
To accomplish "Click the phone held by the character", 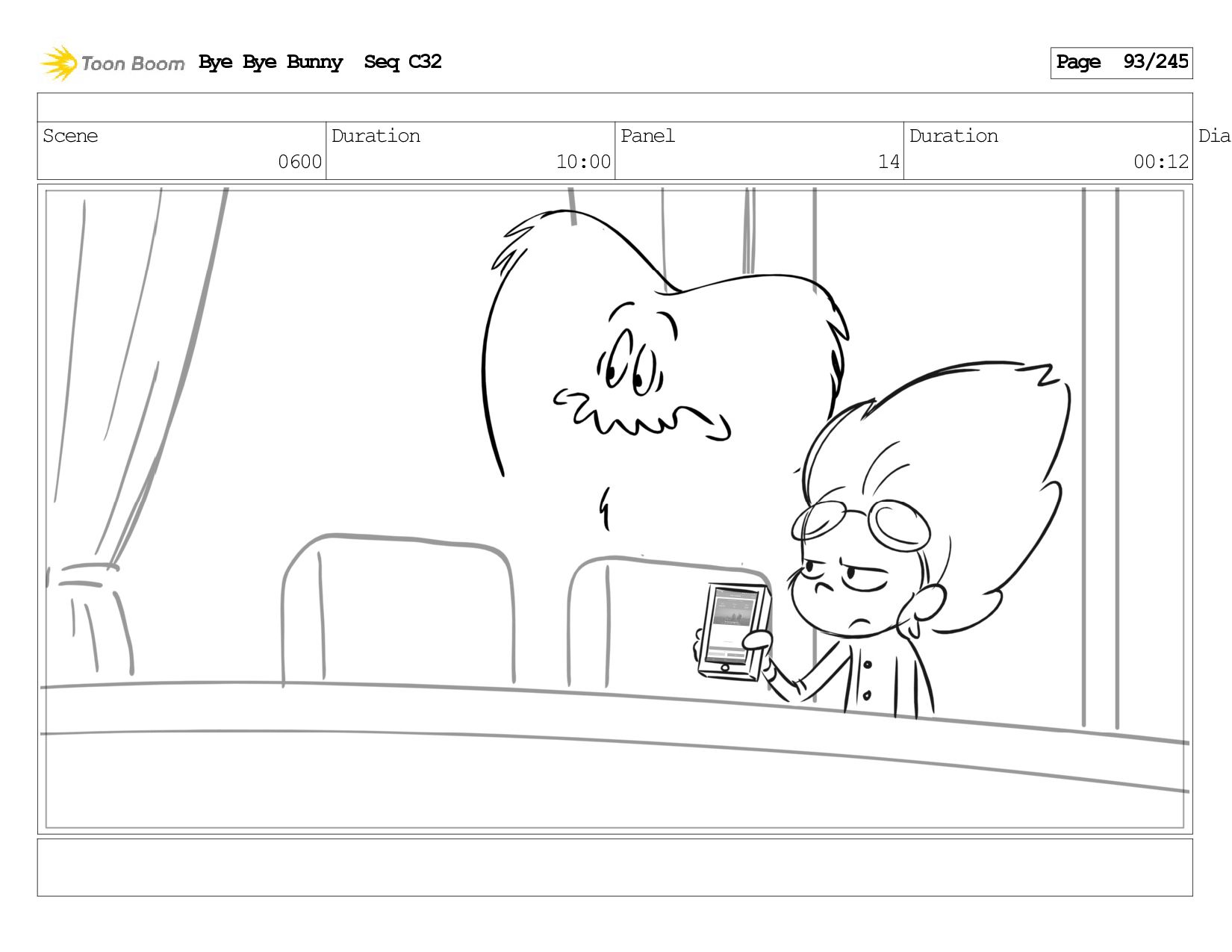I will (732, 632).
